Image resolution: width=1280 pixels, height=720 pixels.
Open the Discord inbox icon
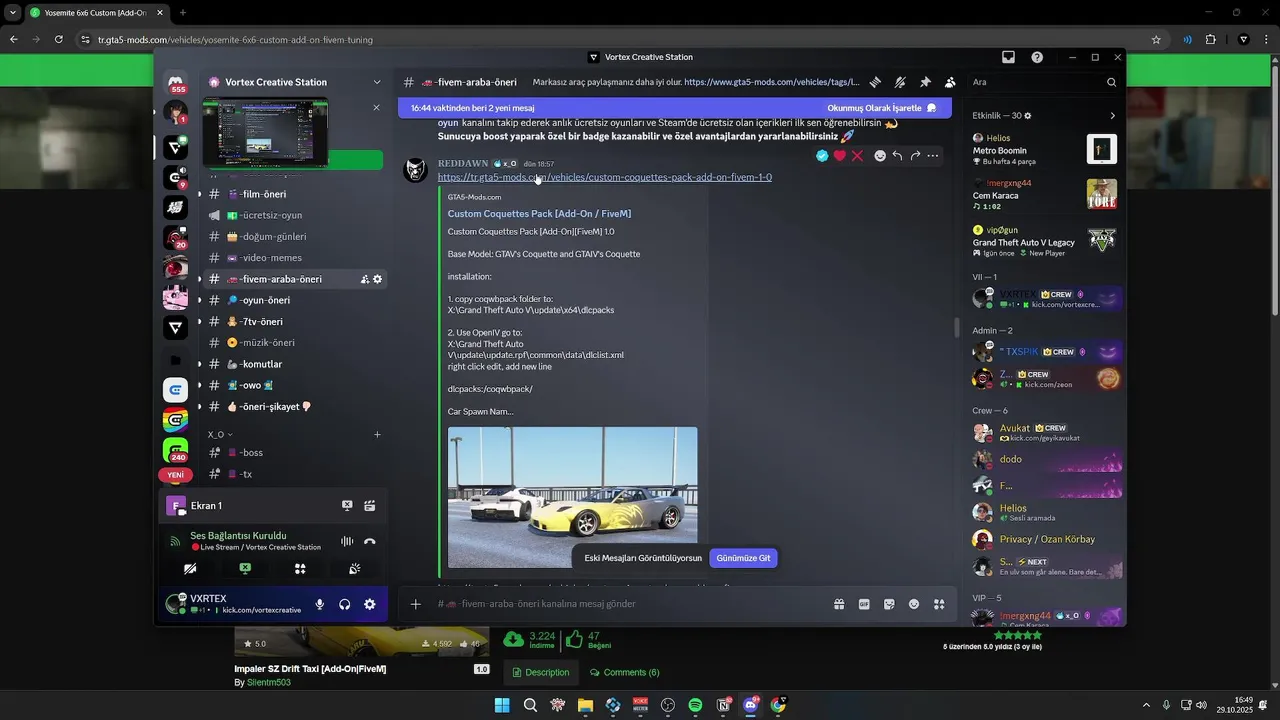1008,57
